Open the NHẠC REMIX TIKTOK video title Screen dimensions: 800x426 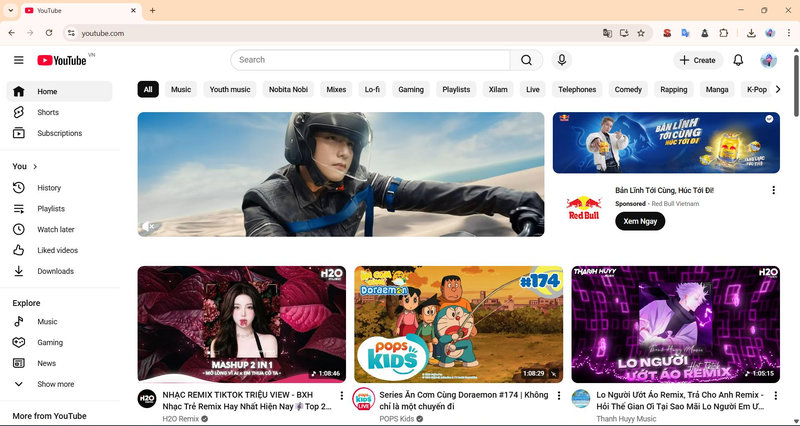pos(247,401)
